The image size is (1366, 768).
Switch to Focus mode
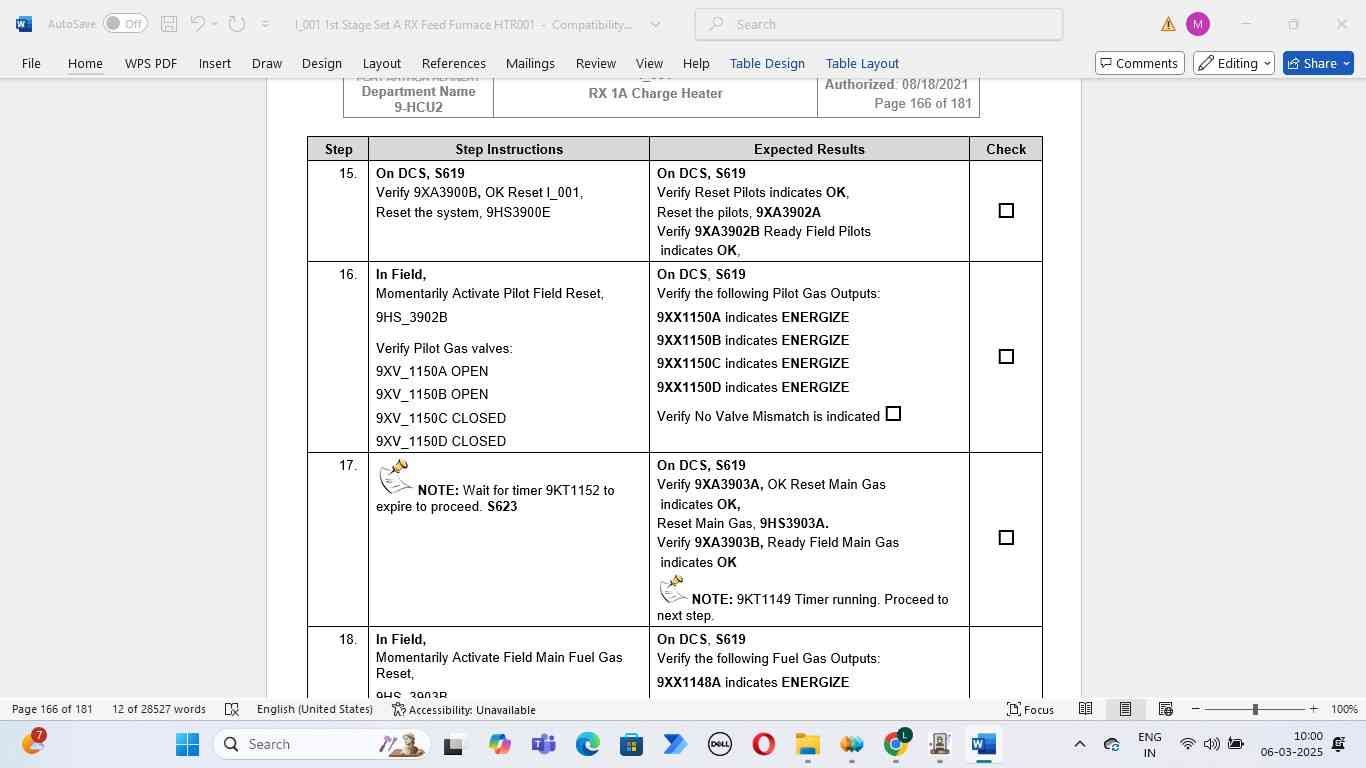coord(1030,709)
